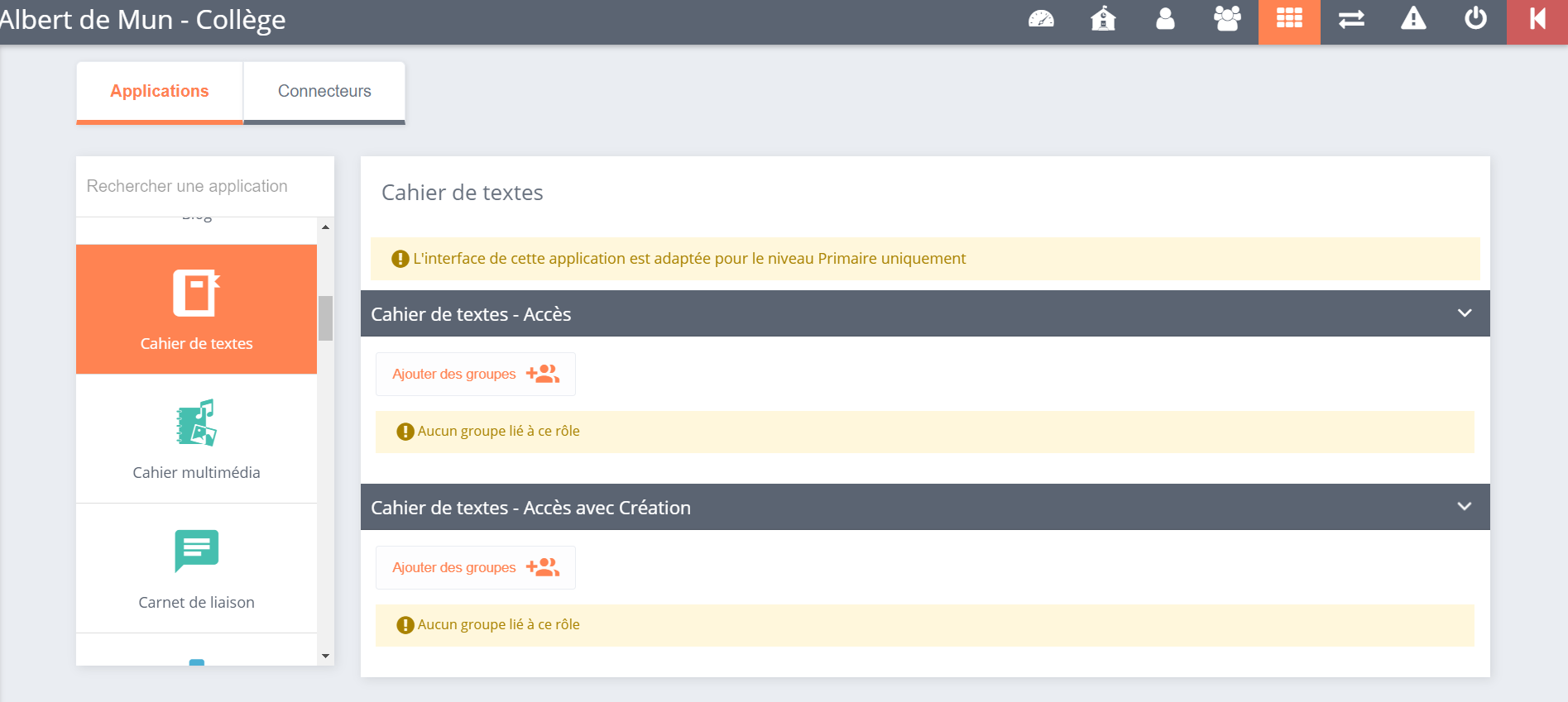Image resolution: width=1568 pixels, height=702 pixels.
Task: Click the application list scroll up arrow
Action: (x=326, y=227)
